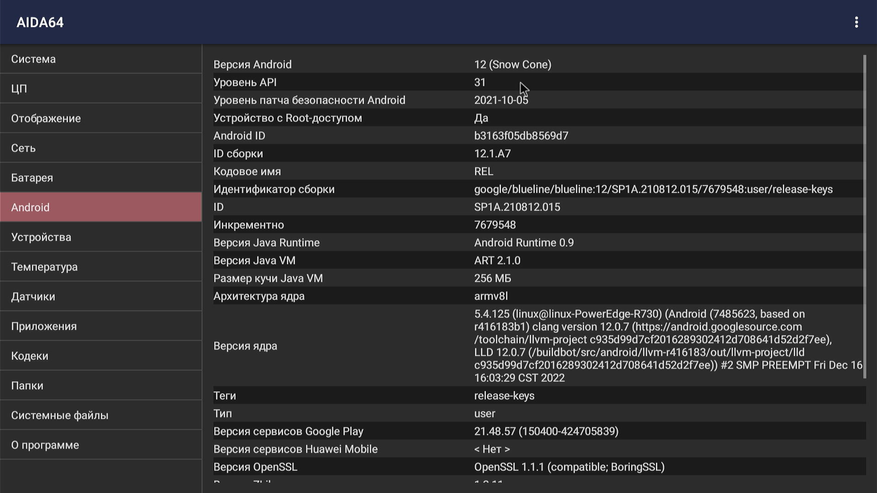Click the vertical scrollbar of details list
The width and height of the screenshot is (877, 493).
tap(864, 215)
